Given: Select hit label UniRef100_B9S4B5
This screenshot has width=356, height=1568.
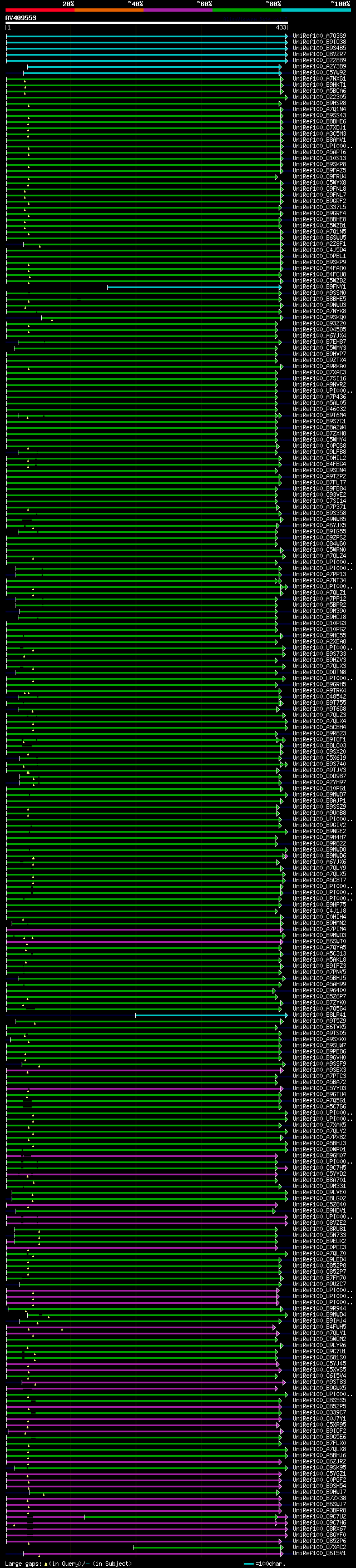Looking at the screenshot, I should [x=319, y=48].
